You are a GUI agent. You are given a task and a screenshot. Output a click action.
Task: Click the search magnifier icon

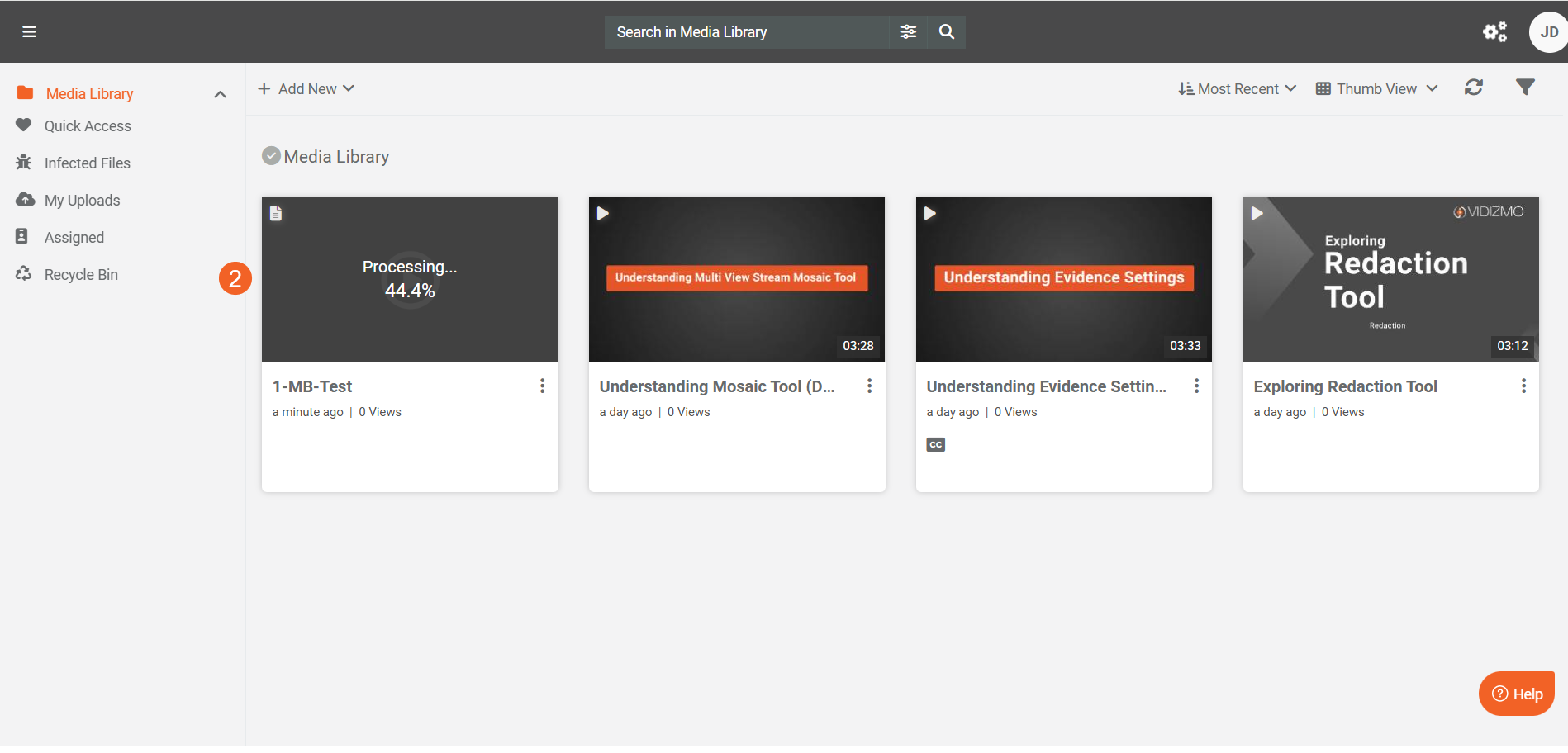[x=947, y=31]
